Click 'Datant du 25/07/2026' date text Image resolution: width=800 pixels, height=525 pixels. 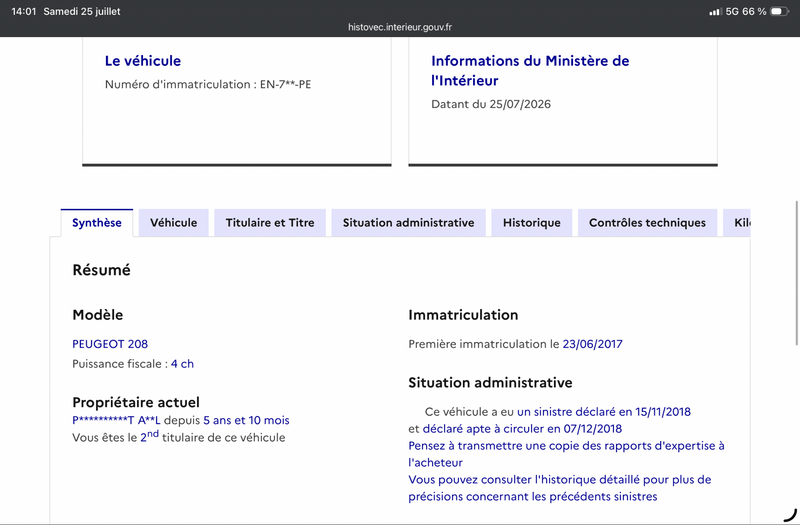click(x=491, y=104)
